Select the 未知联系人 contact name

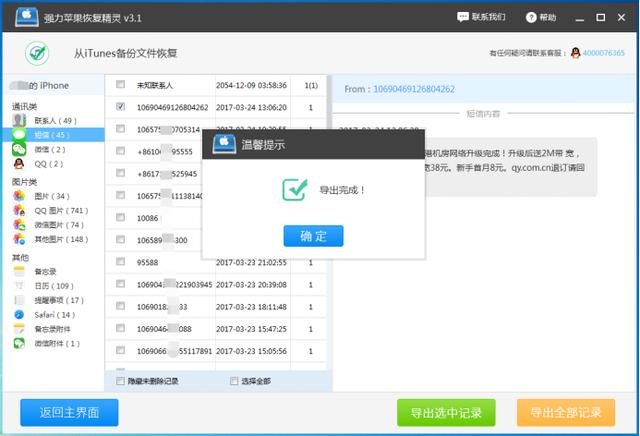click(155, 85)
